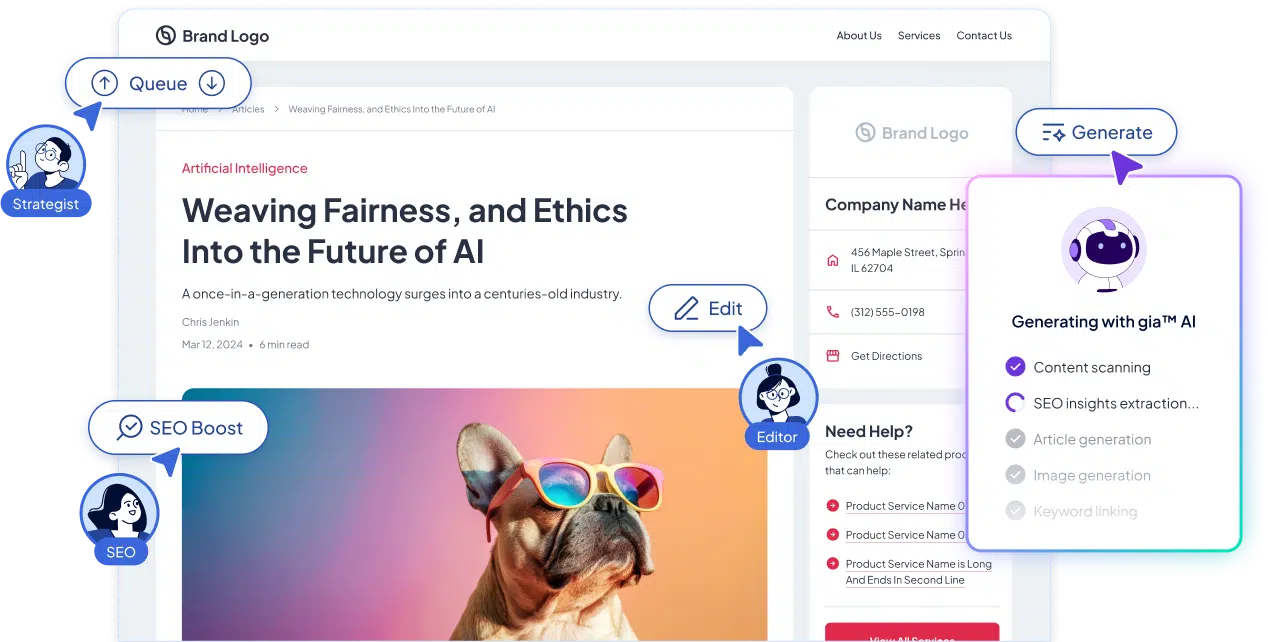Click the Get Directions storefront icon
Screen dimensions: 1268x642
(x=832, y=356)
